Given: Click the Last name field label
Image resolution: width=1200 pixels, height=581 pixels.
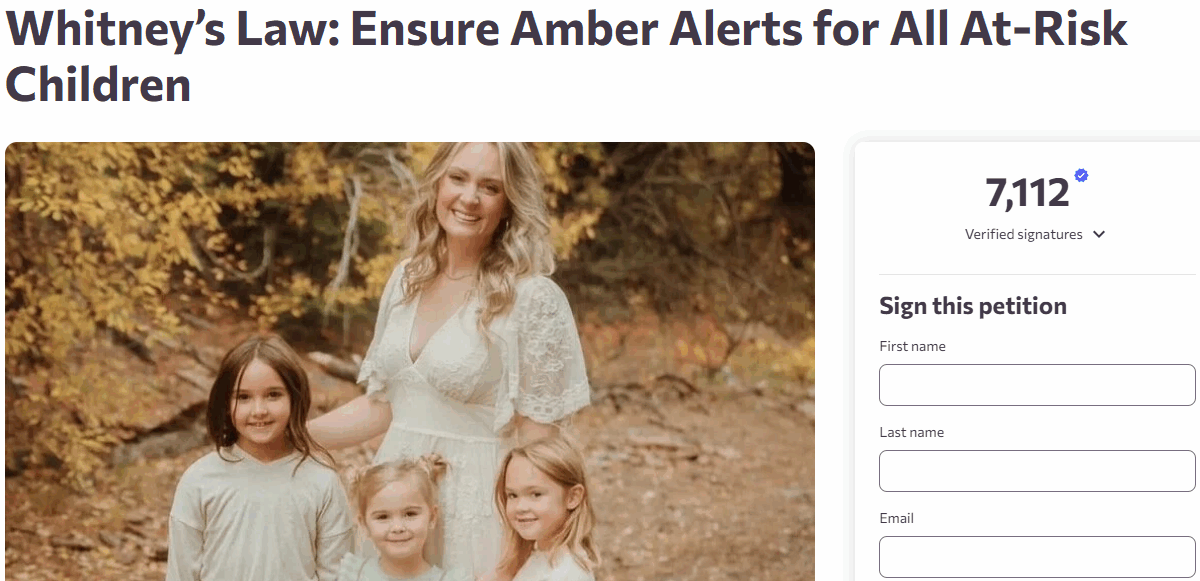Looking at the screenshot, I should click(911, 432).
